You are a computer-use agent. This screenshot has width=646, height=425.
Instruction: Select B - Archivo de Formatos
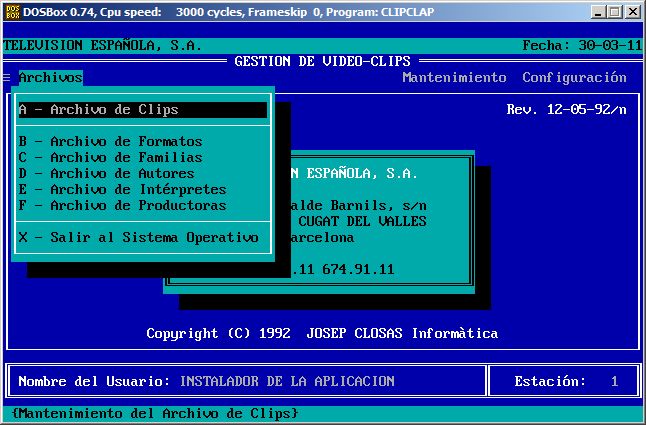point(110,142)
